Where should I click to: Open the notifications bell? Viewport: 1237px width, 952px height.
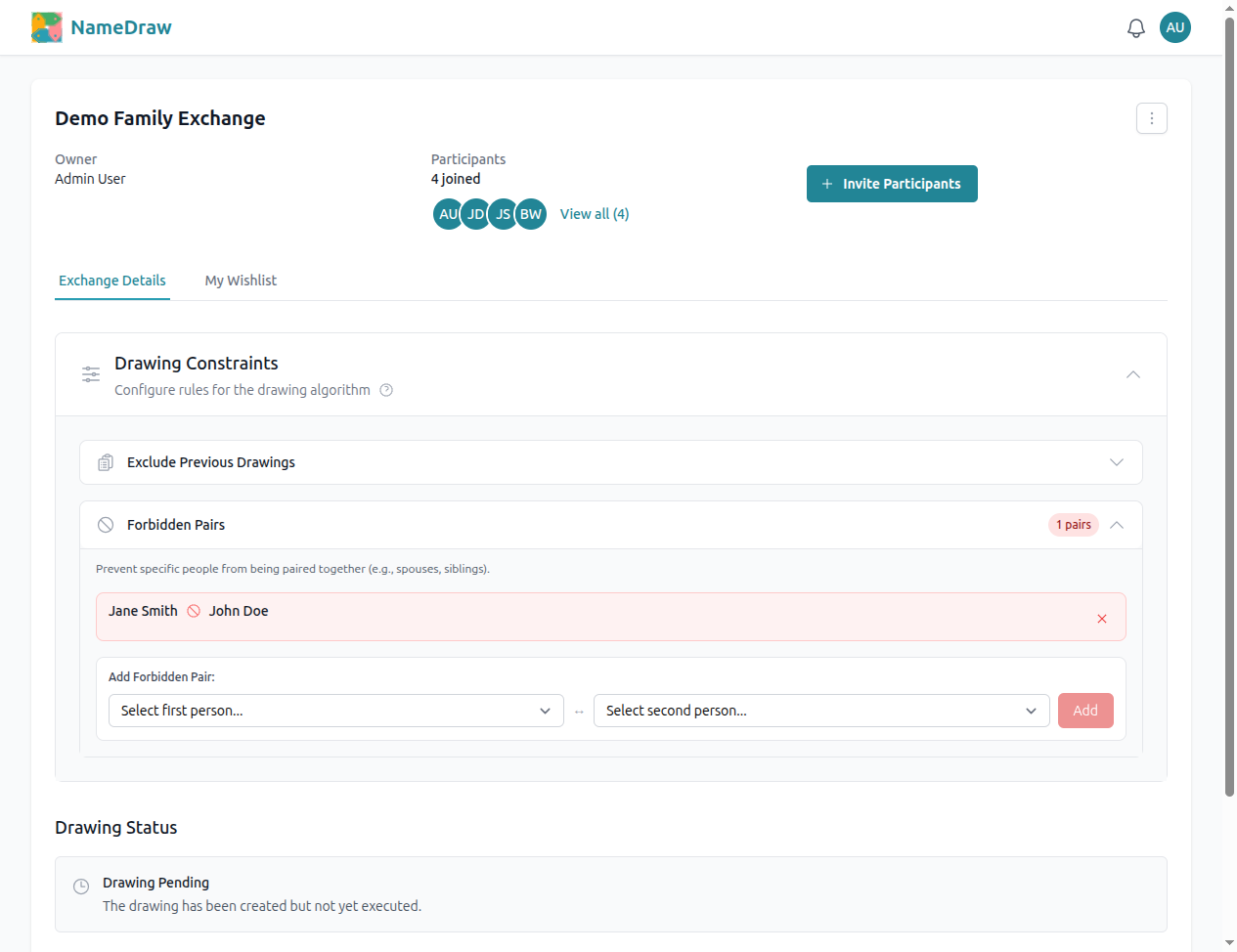coord(1135,28)
